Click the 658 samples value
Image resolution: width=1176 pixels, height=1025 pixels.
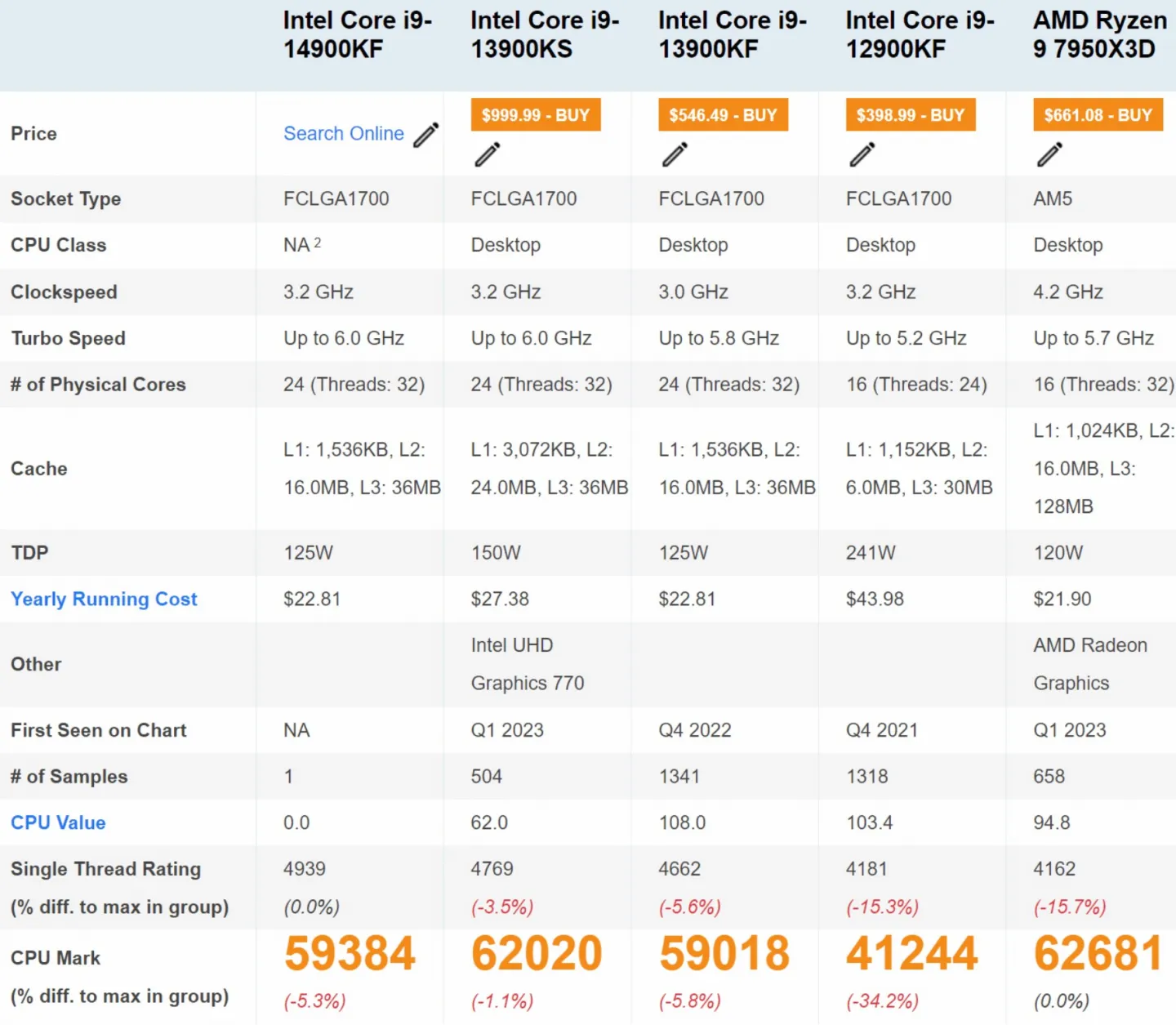coord(1049,777)
